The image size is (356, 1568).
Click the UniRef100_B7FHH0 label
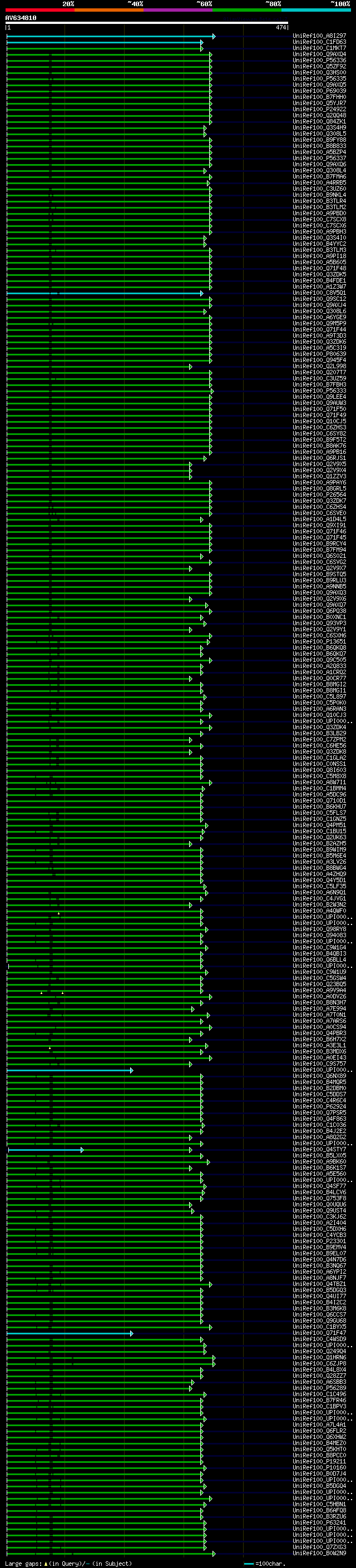(x=319, y=97)
